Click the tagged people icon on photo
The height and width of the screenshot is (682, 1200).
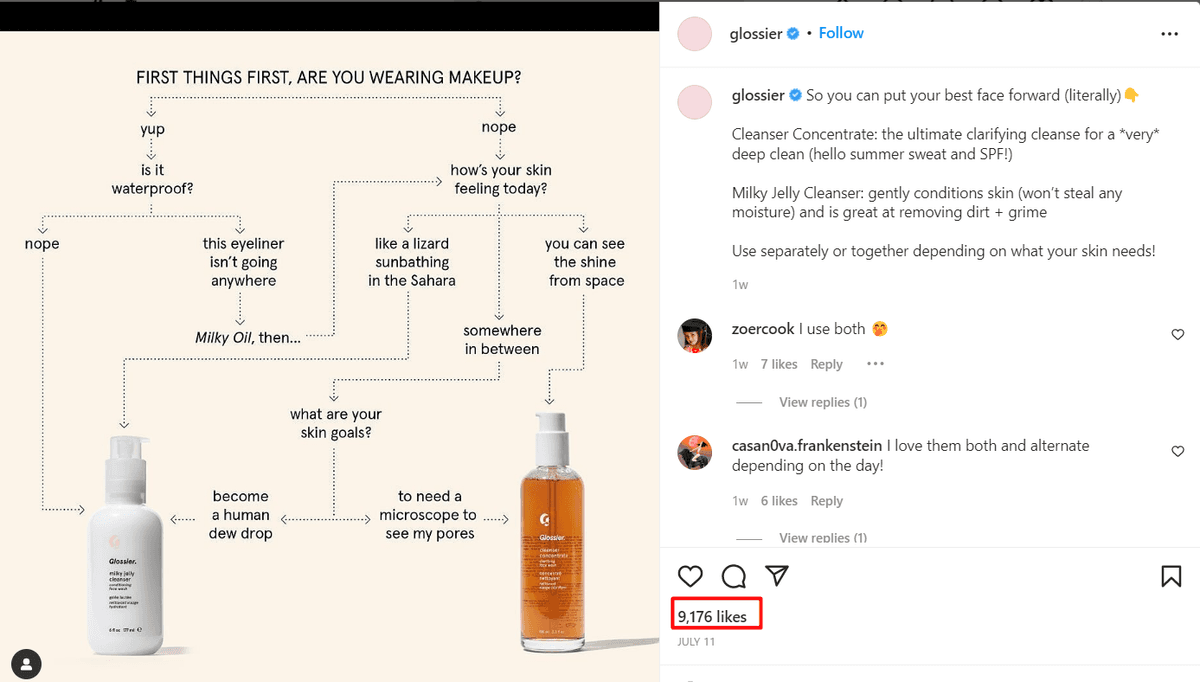point(28,662)
